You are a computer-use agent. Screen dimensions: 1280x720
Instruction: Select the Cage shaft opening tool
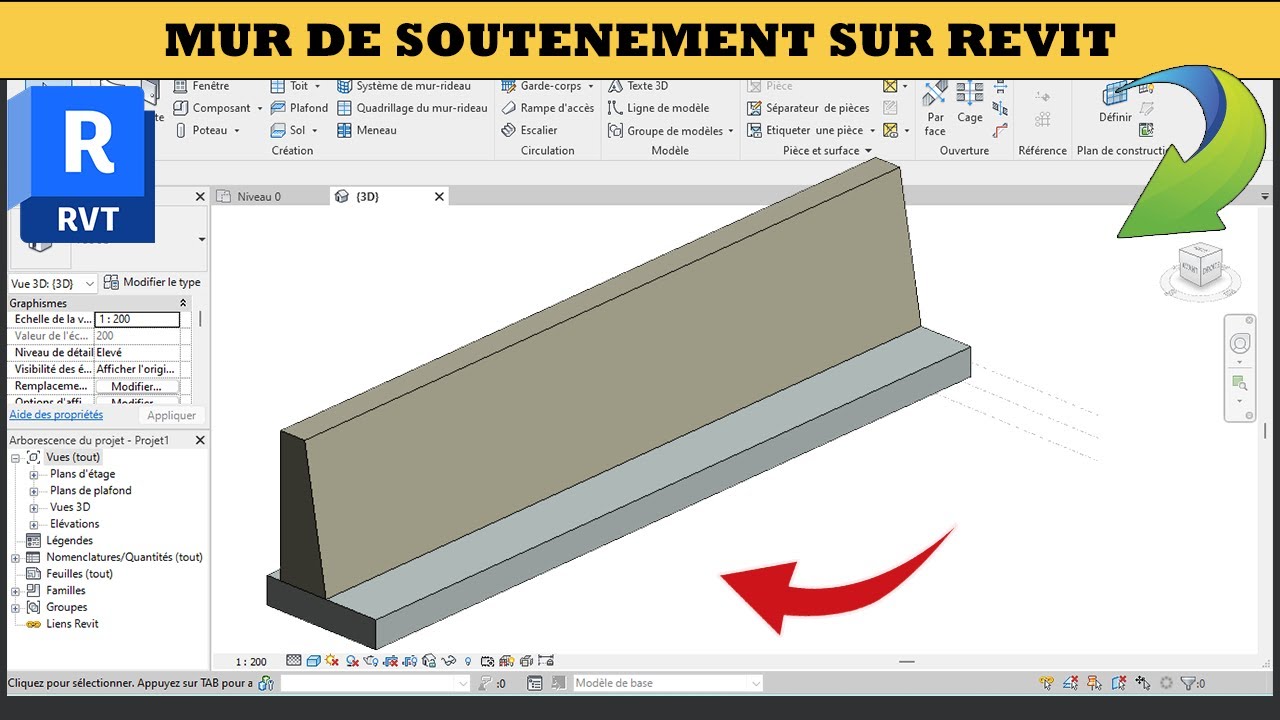pos(970,103)
